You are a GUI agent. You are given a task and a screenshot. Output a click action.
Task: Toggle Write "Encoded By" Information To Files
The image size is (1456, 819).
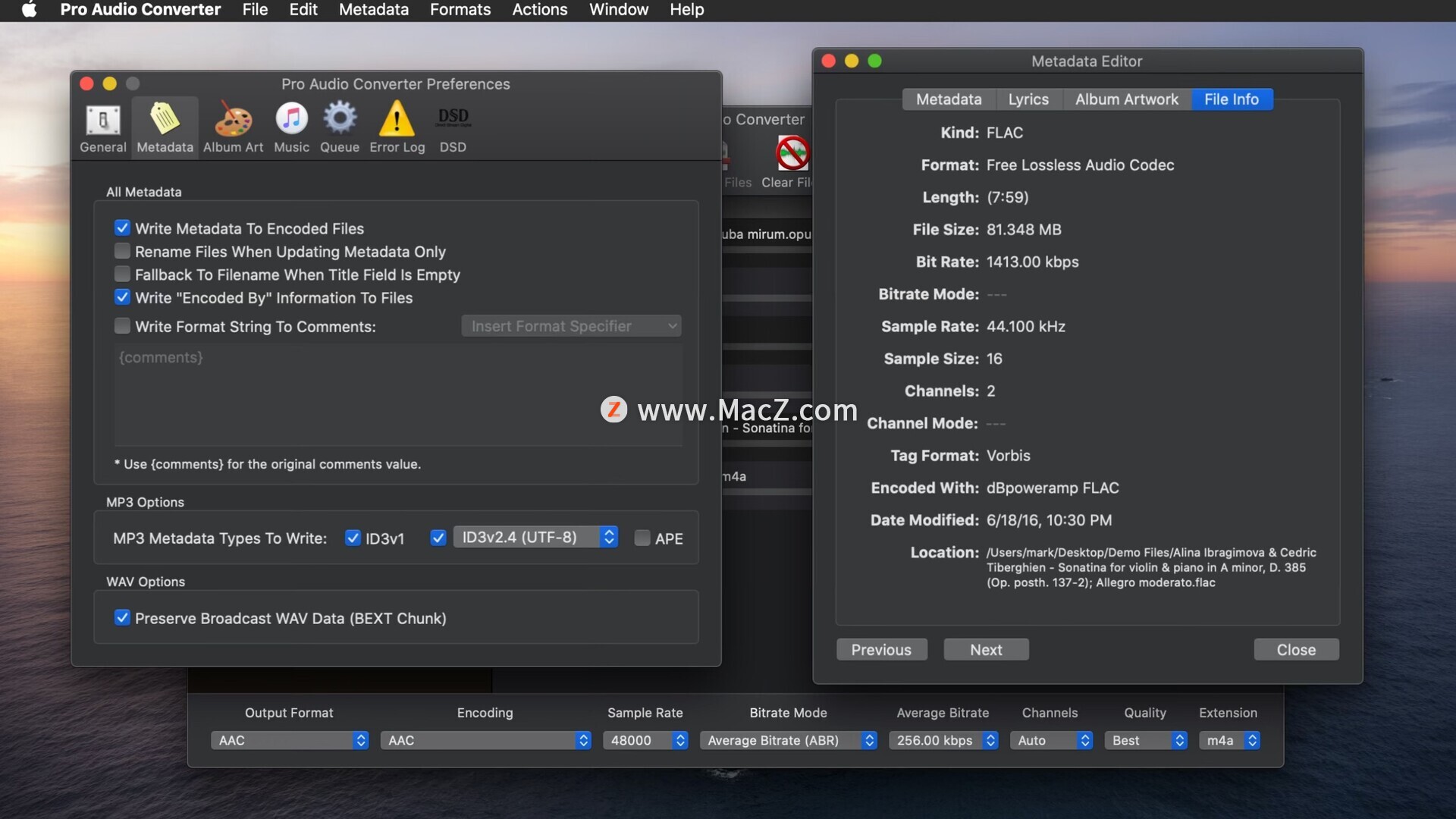click(x=122, y=297)
